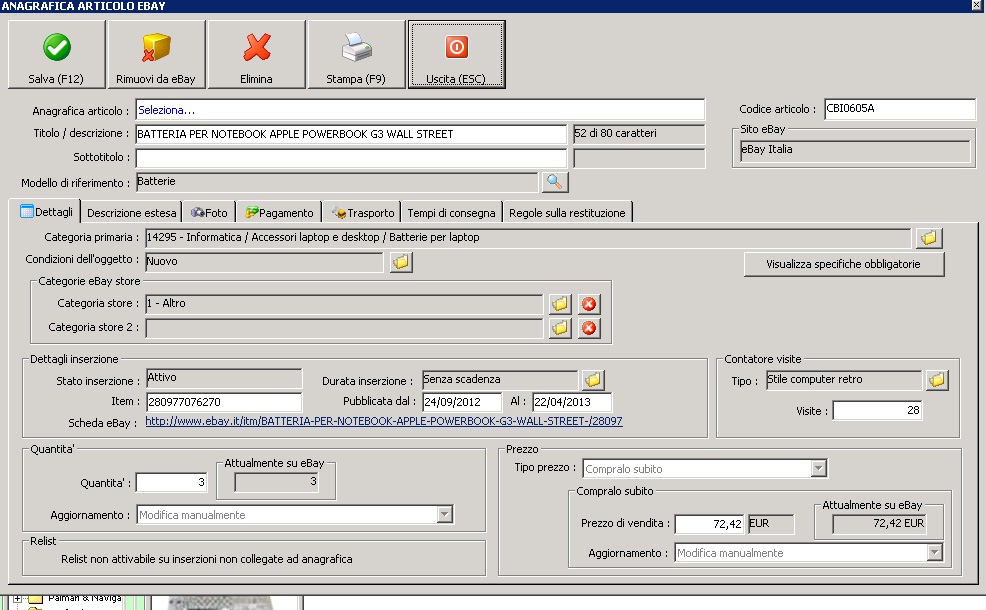
Task: Click the Prezzo di vendita field
Action: coord(709,523)
